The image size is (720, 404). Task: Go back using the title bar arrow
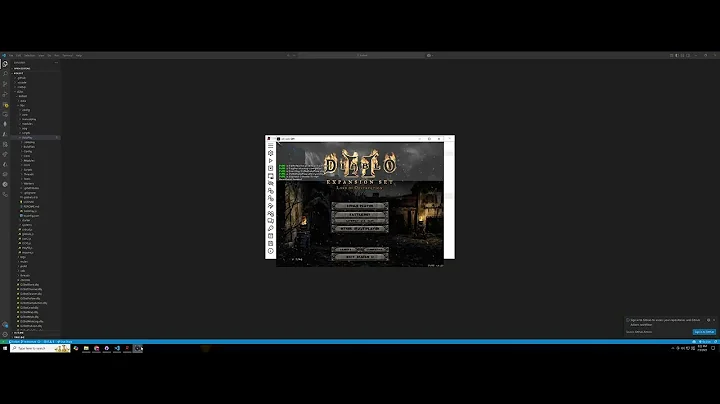288,56
